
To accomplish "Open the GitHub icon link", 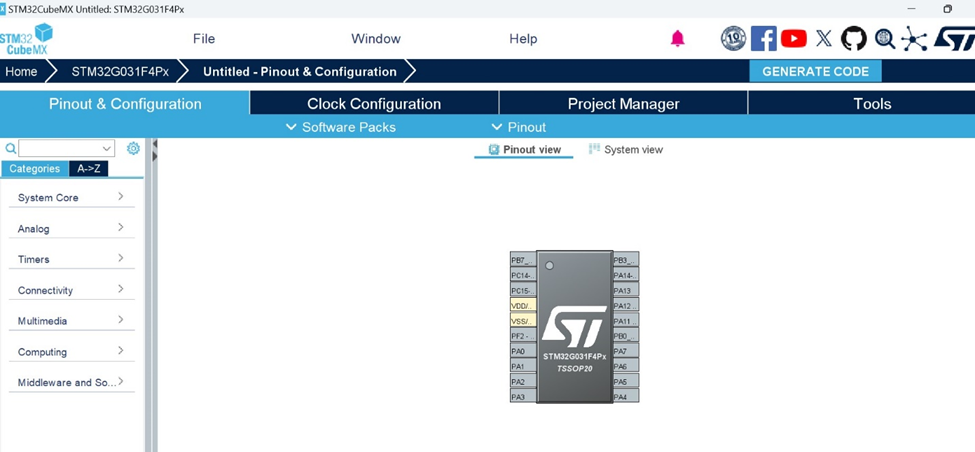I will (x=854, y=39).
